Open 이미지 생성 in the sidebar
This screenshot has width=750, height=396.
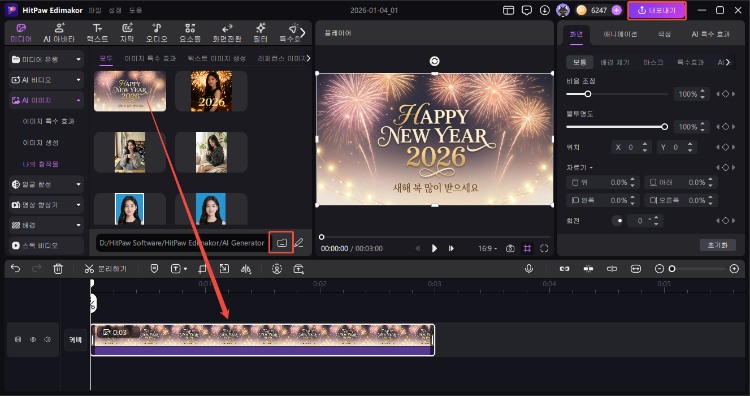click(41, 143)
